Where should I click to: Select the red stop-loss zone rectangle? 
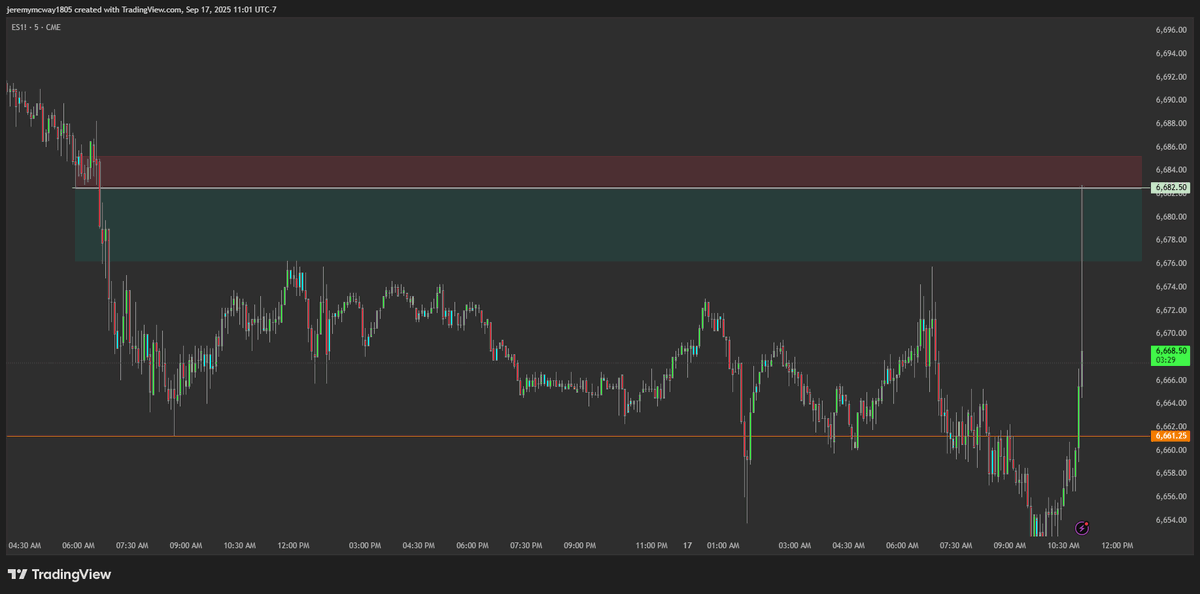[x=608, y=171]
